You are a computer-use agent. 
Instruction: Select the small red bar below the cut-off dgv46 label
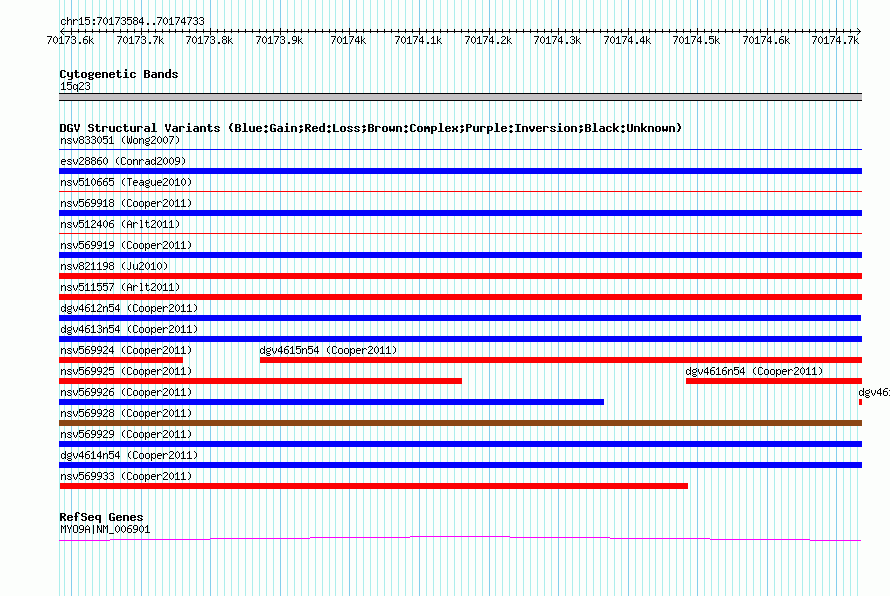pos(860,402)
